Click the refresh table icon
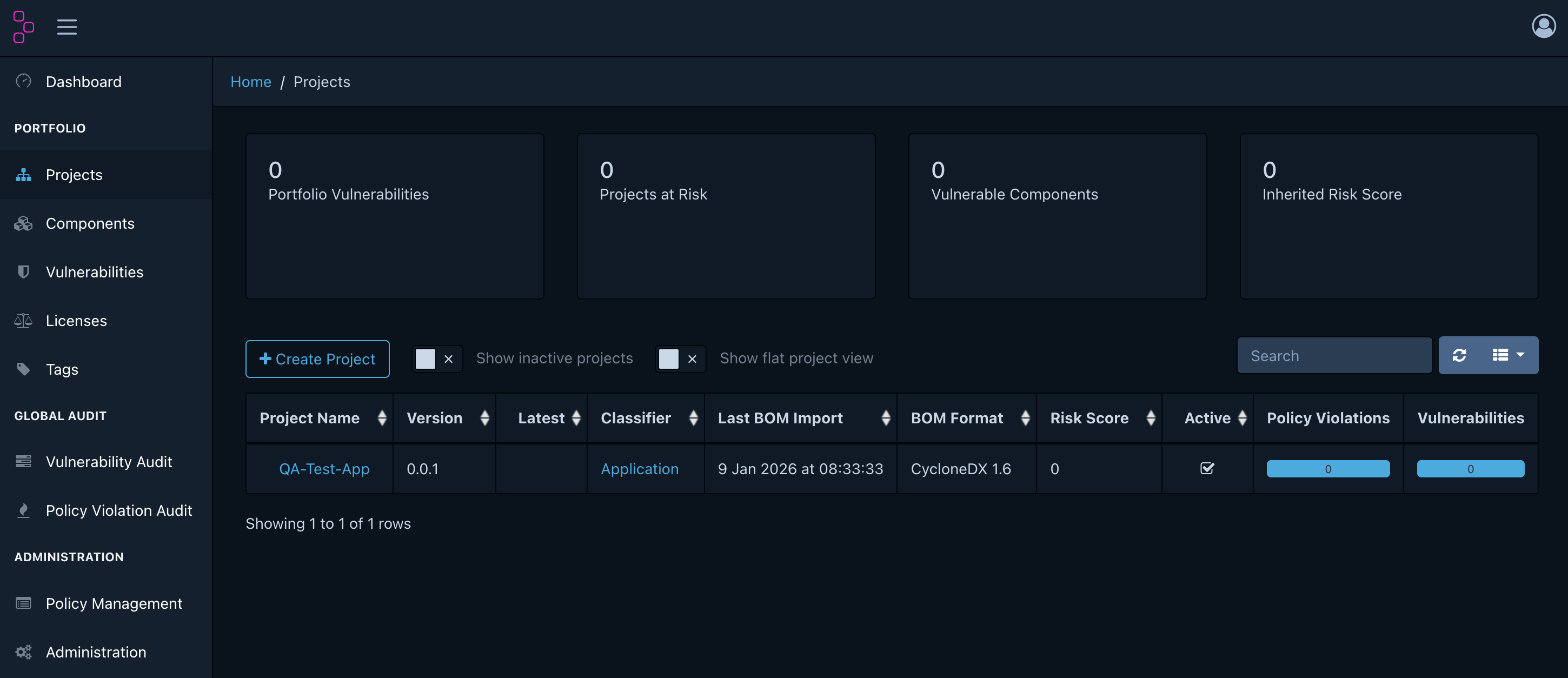Viewport: 1568px width, 678px height. click(1459, 355)
